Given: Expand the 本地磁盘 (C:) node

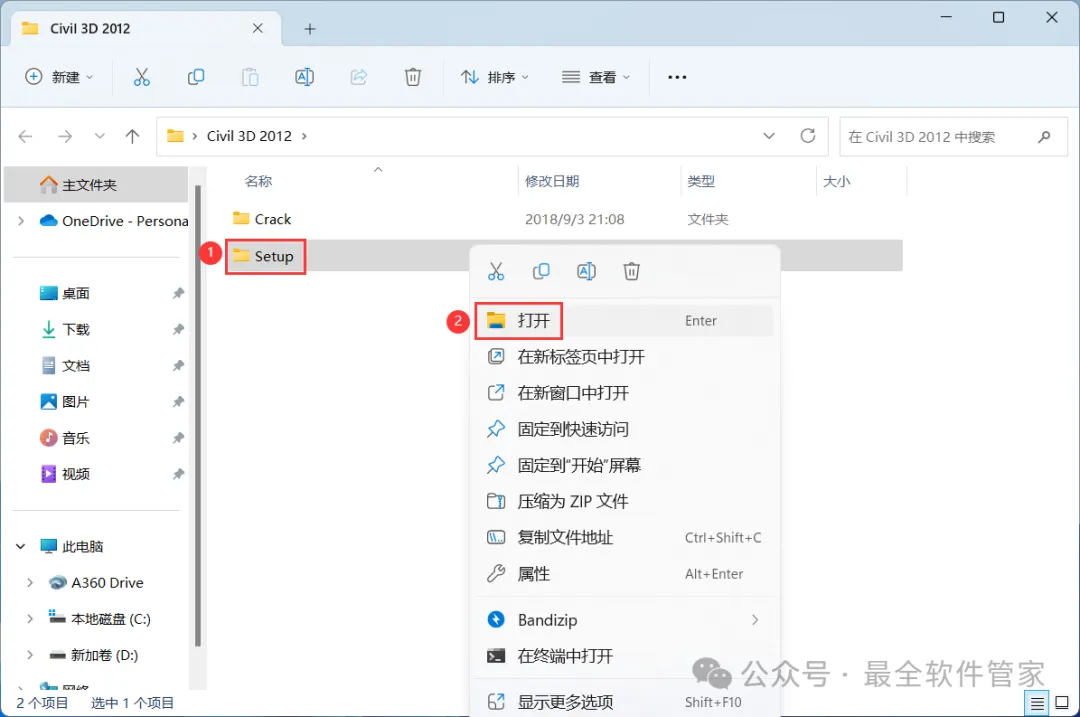Looking at the screenshot, I should pyautogui.click(x=30, y=619).
